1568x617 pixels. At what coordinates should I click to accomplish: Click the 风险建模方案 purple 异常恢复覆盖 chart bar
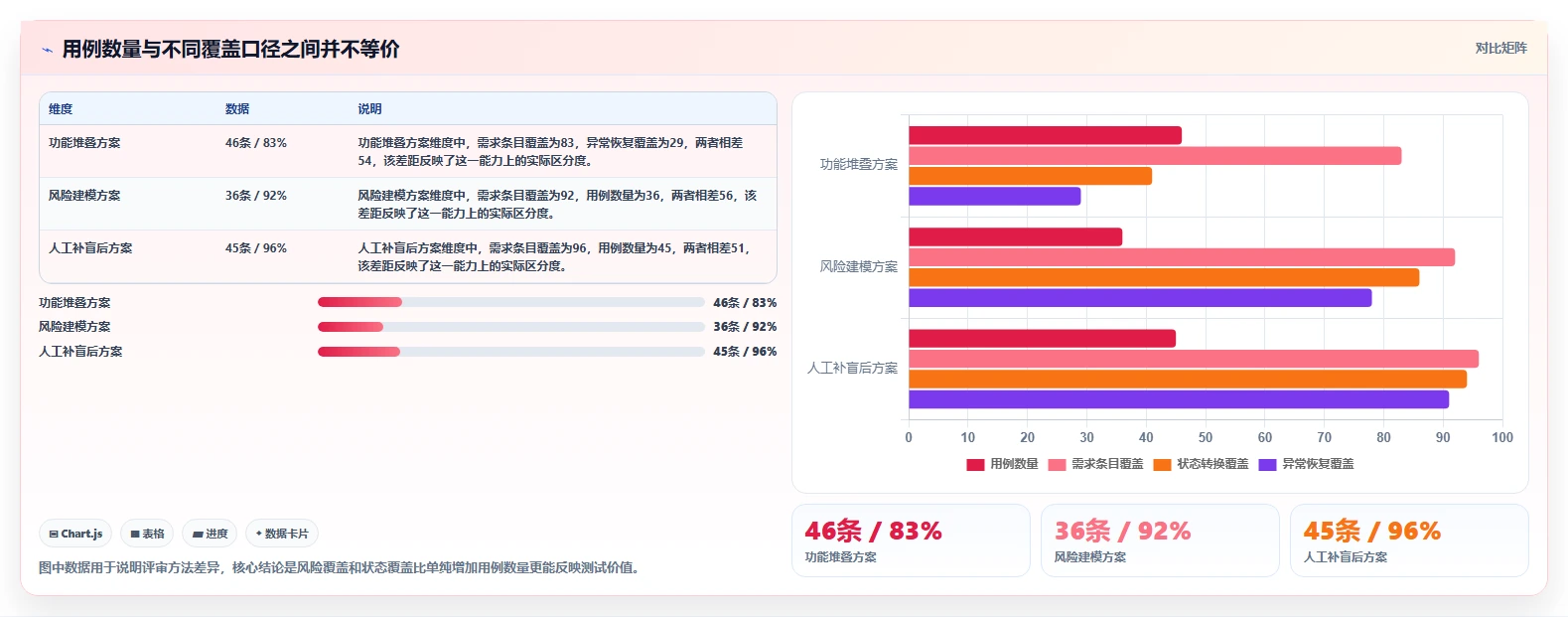pos(1140,298)
